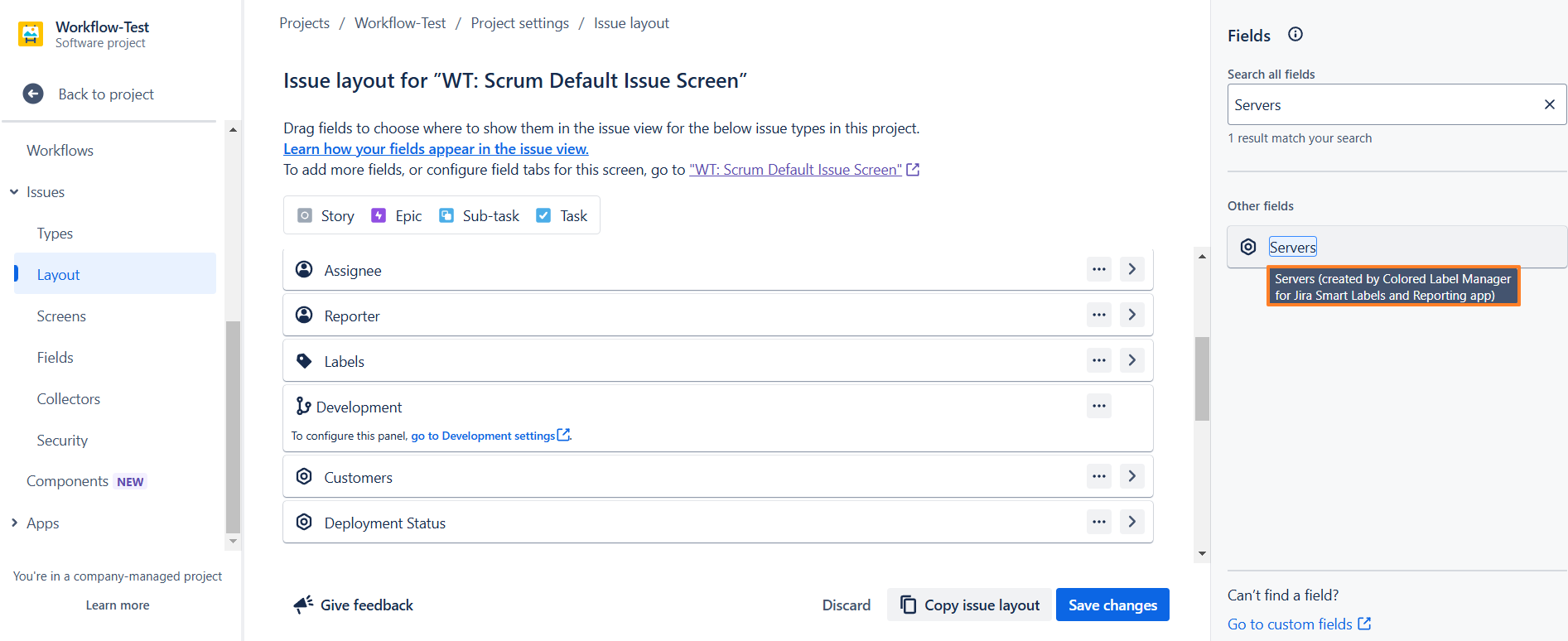The width and height of the screenshot is (1568, 641).
Task: Click Copy issue layout button
Action: 969,605
